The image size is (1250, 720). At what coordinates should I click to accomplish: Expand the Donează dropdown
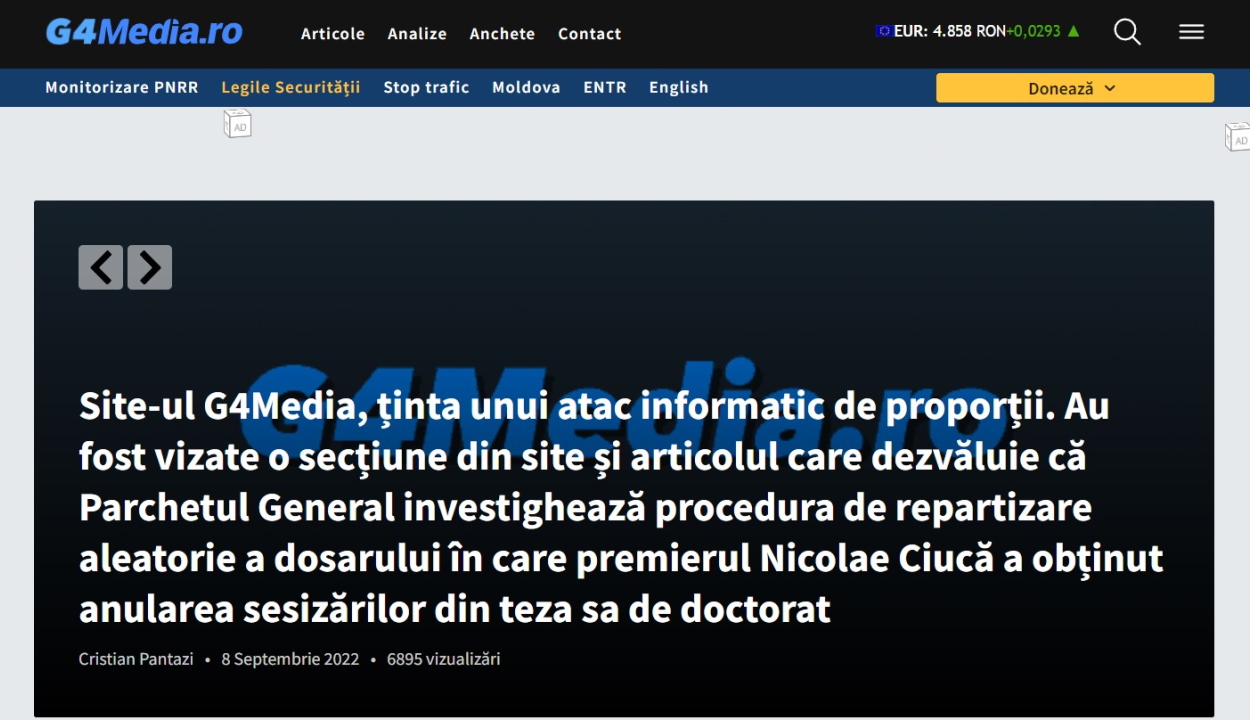[1075, 88]
